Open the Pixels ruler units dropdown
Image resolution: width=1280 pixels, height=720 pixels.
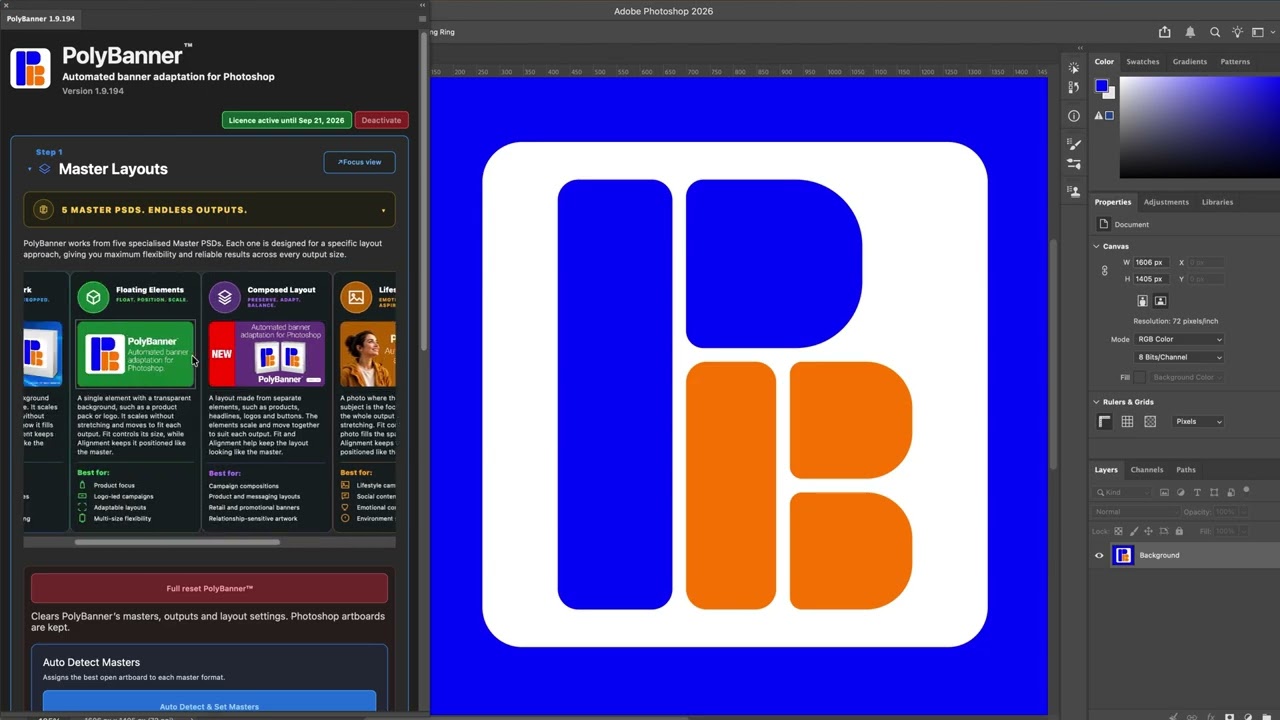[x=1198, y=422]
